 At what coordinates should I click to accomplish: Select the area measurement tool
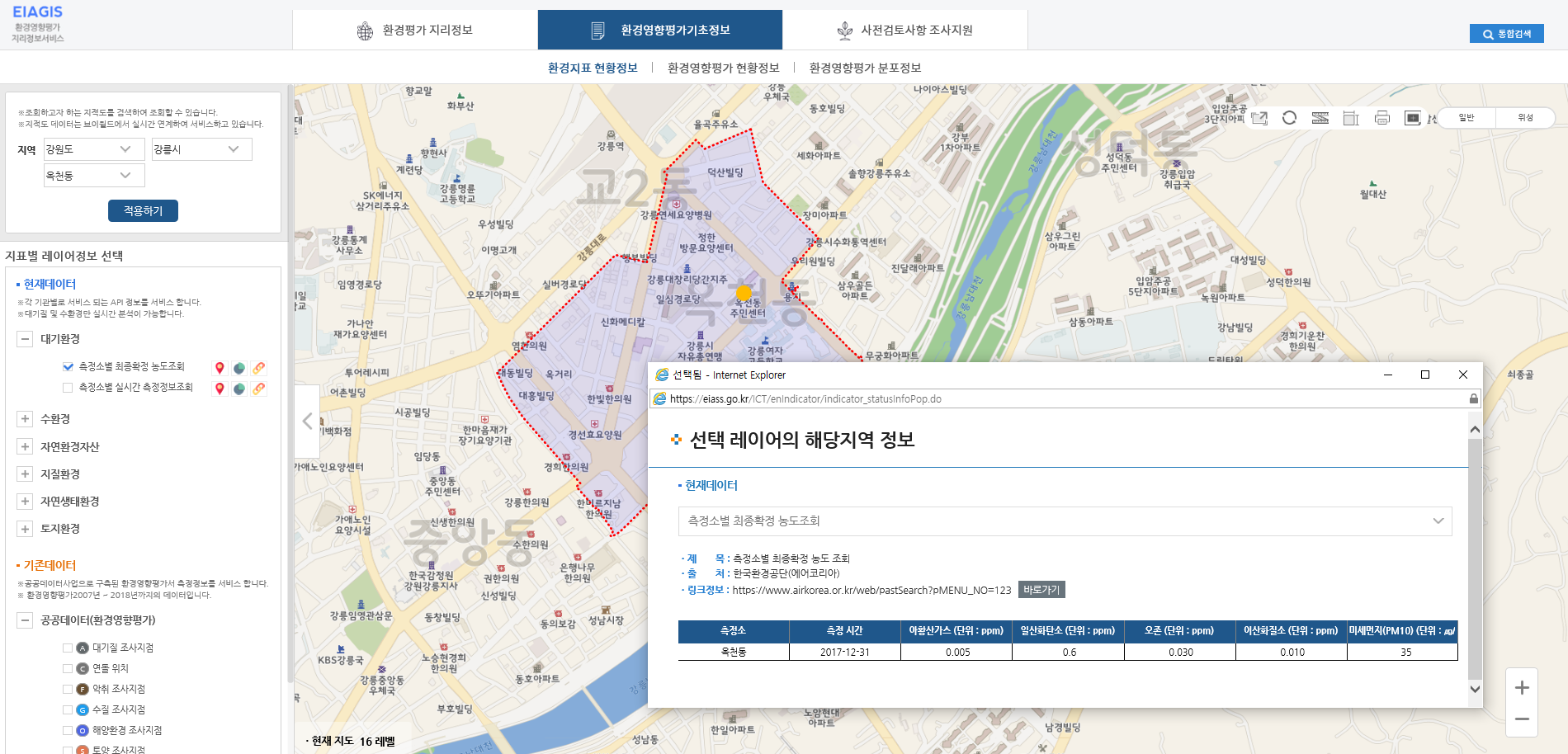1351,118
